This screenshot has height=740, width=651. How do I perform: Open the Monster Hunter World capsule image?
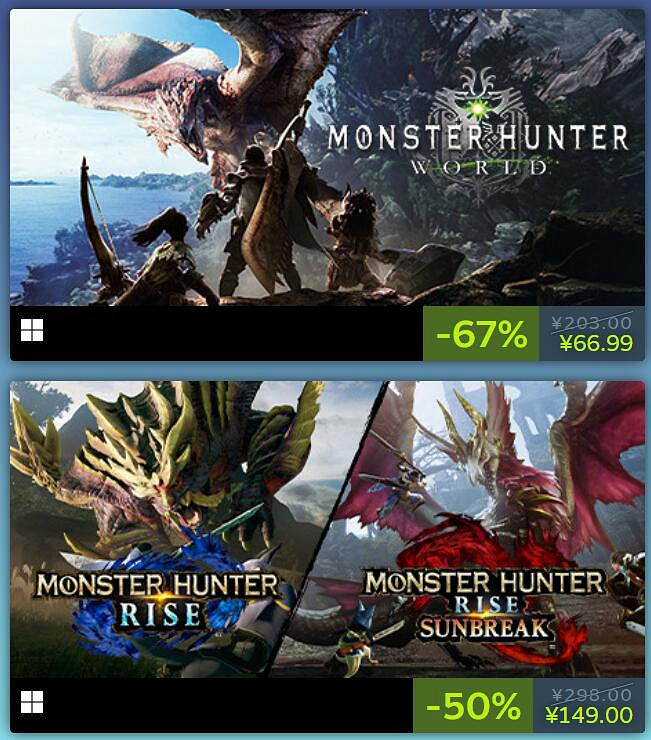(x=327, y=158)
